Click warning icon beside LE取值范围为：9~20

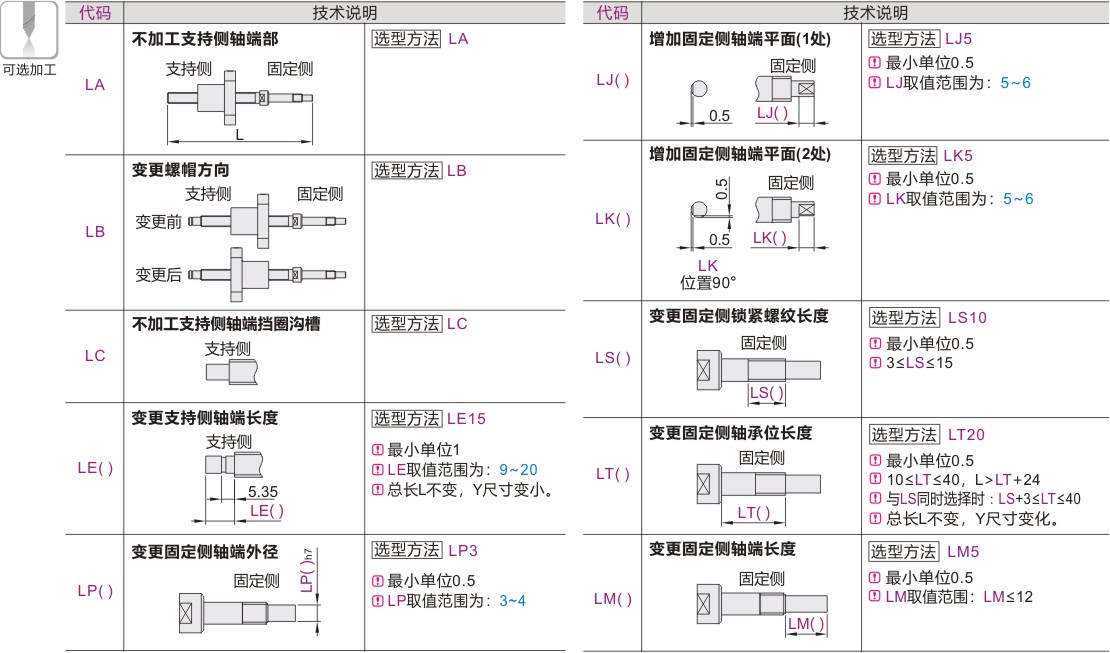(377, 470)
